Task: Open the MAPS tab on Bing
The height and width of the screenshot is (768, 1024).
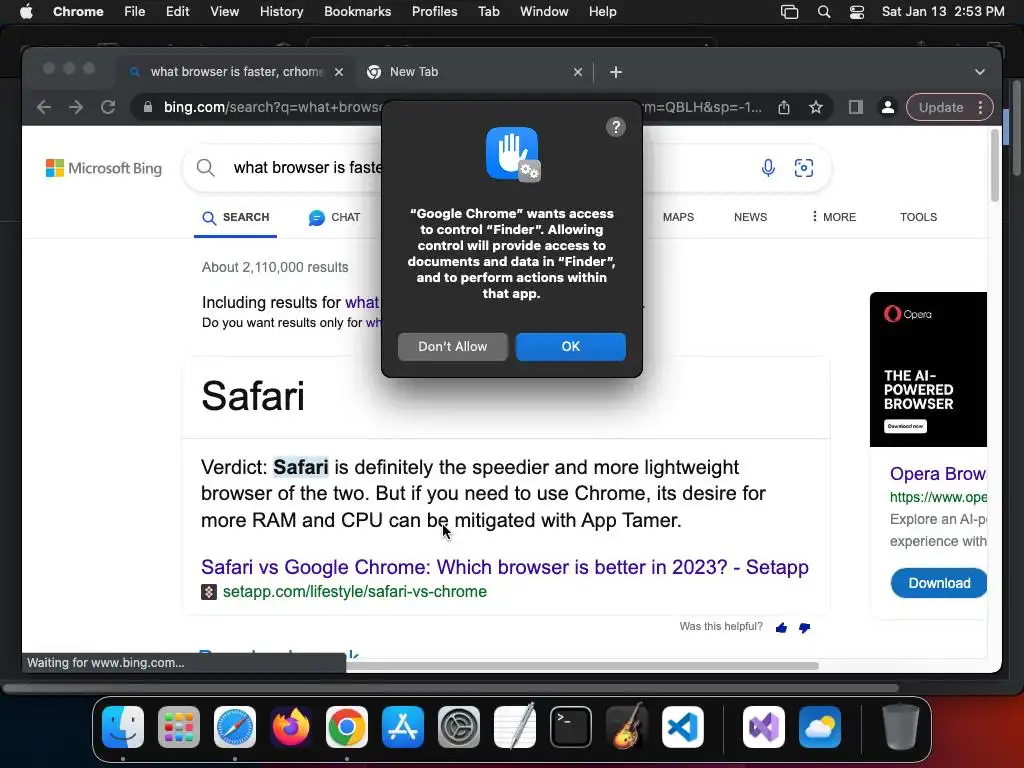Action: tap(678, 217)
